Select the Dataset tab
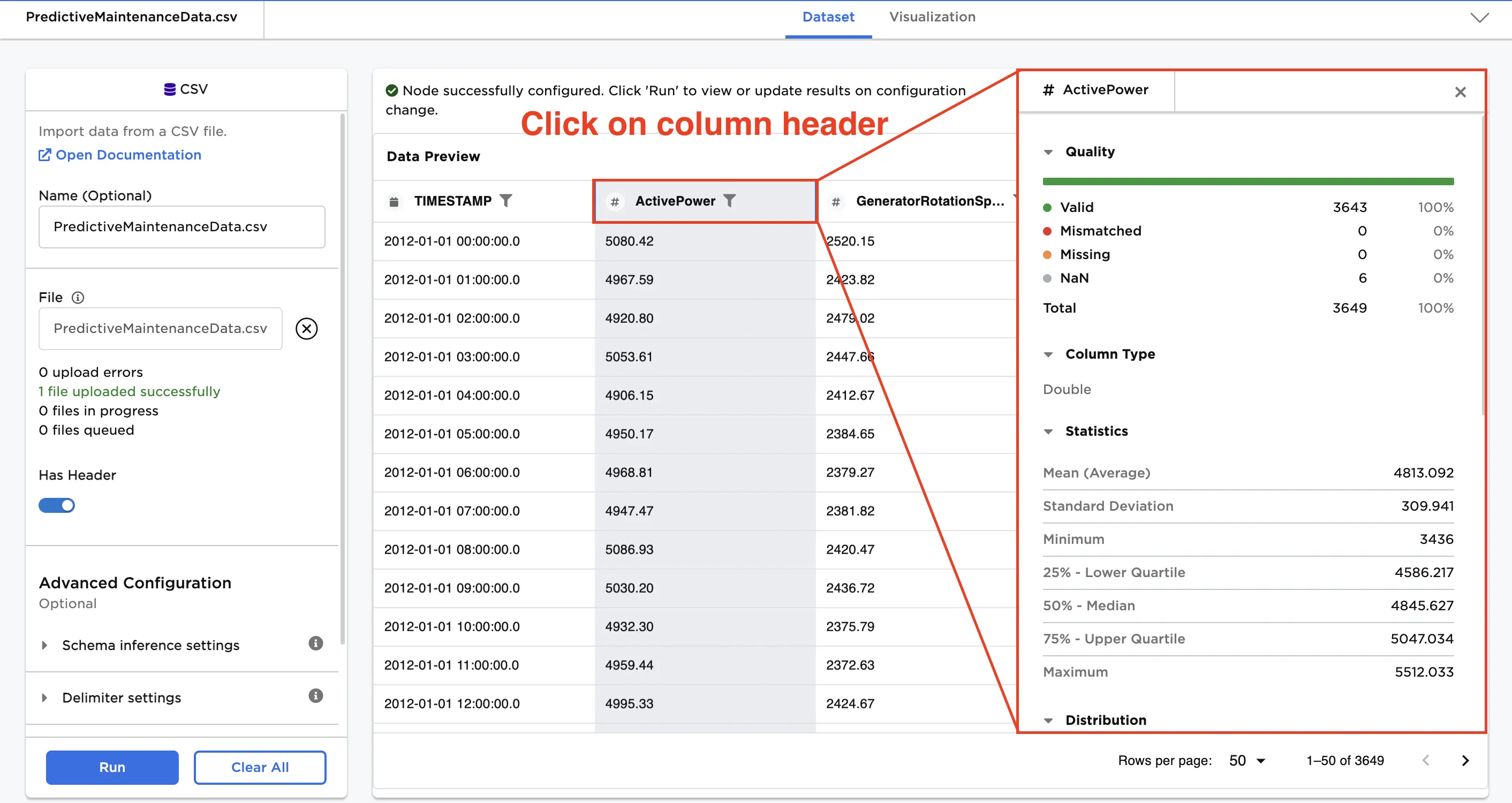 click(x=828, y=17)
